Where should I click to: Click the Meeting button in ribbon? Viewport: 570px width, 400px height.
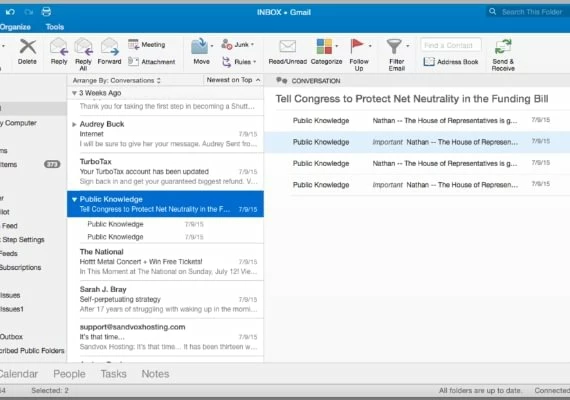coord(147,45)
